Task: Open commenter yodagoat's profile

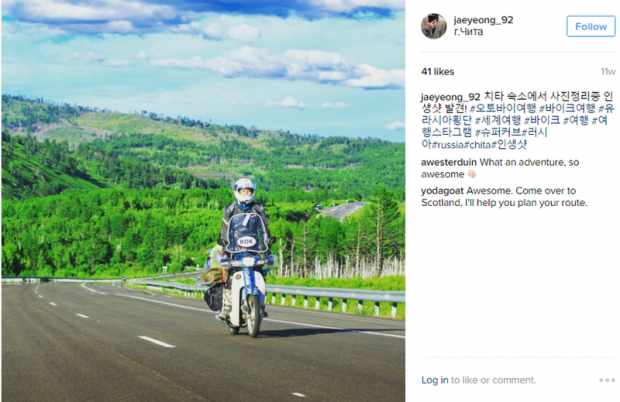Action: coord(442,191)
